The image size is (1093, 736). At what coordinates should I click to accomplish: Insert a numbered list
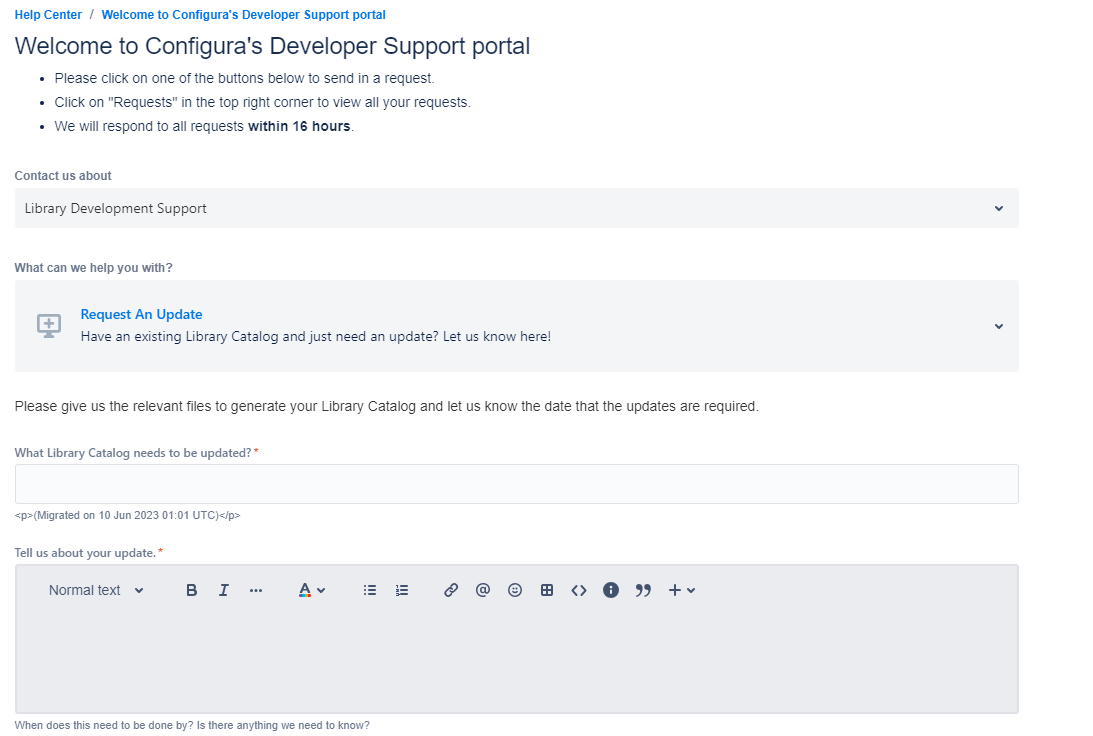[x=402, y=590]
